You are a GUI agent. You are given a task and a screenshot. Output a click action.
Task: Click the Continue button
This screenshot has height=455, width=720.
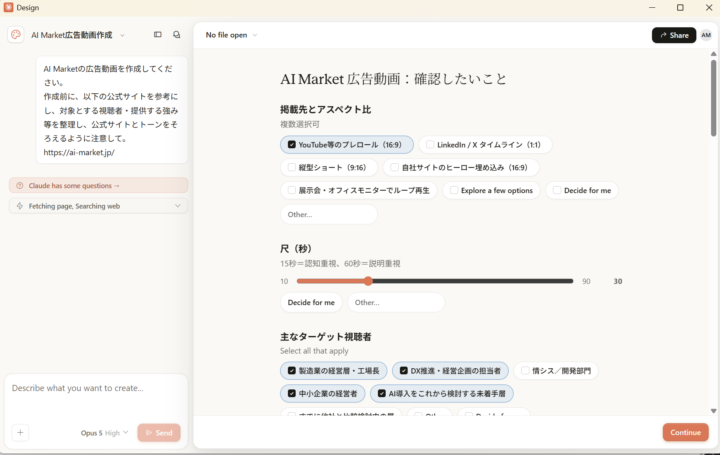pyautogui.click(x=685, y=432)
